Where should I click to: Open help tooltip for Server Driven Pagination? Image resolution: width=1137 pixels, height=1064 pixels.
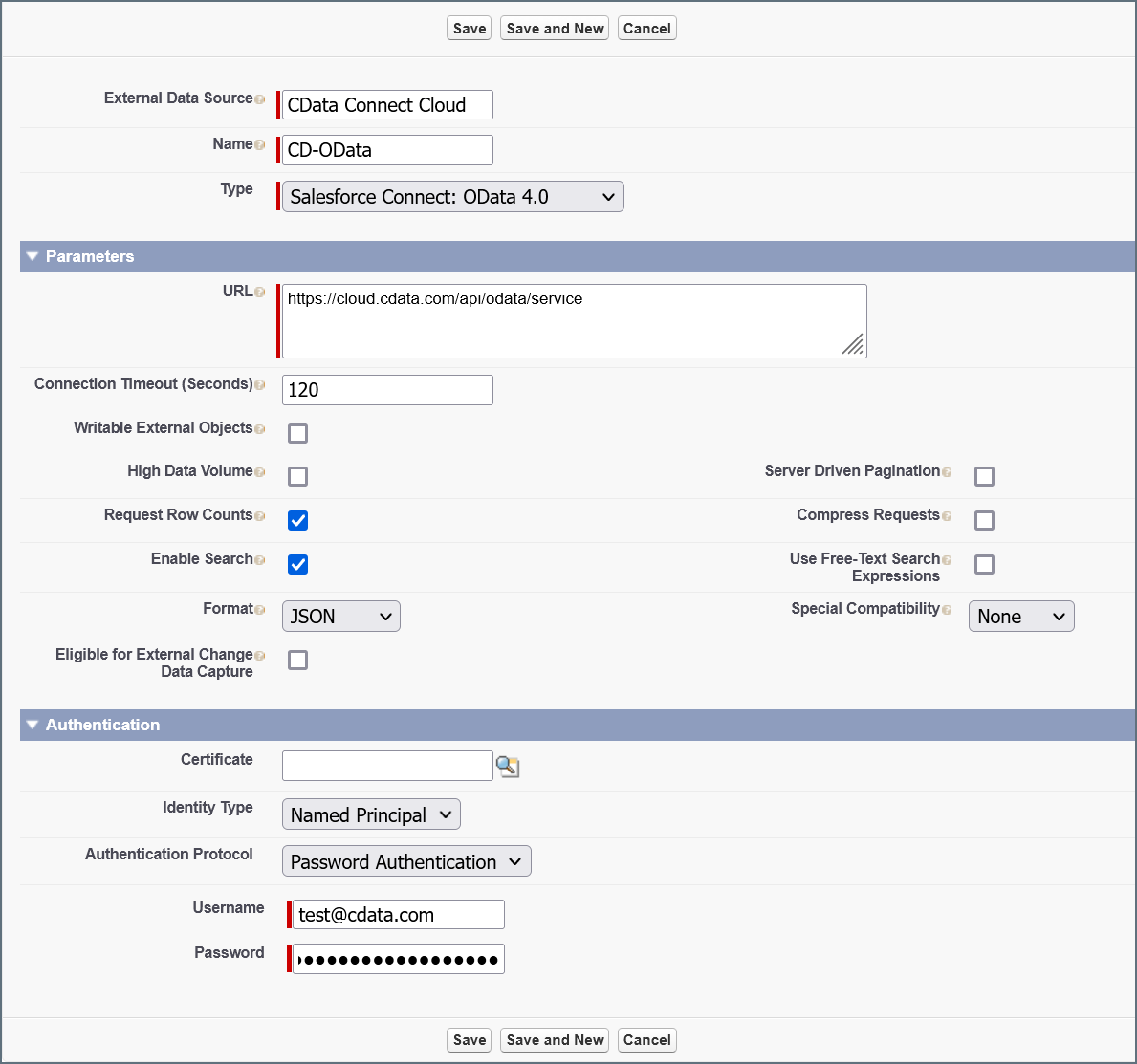[x=947, y=471]
